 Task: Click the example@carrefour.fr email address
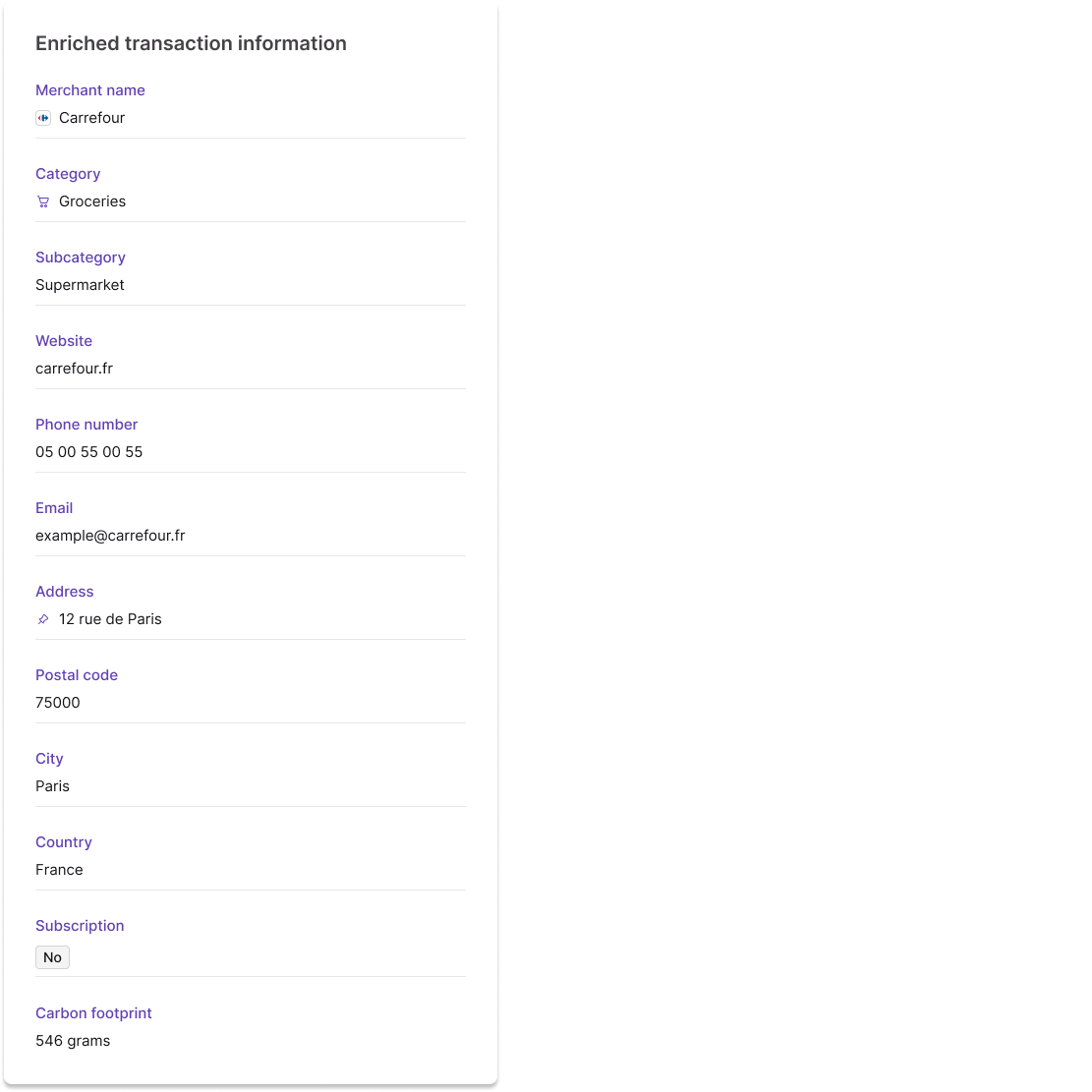tap(110, 536)
